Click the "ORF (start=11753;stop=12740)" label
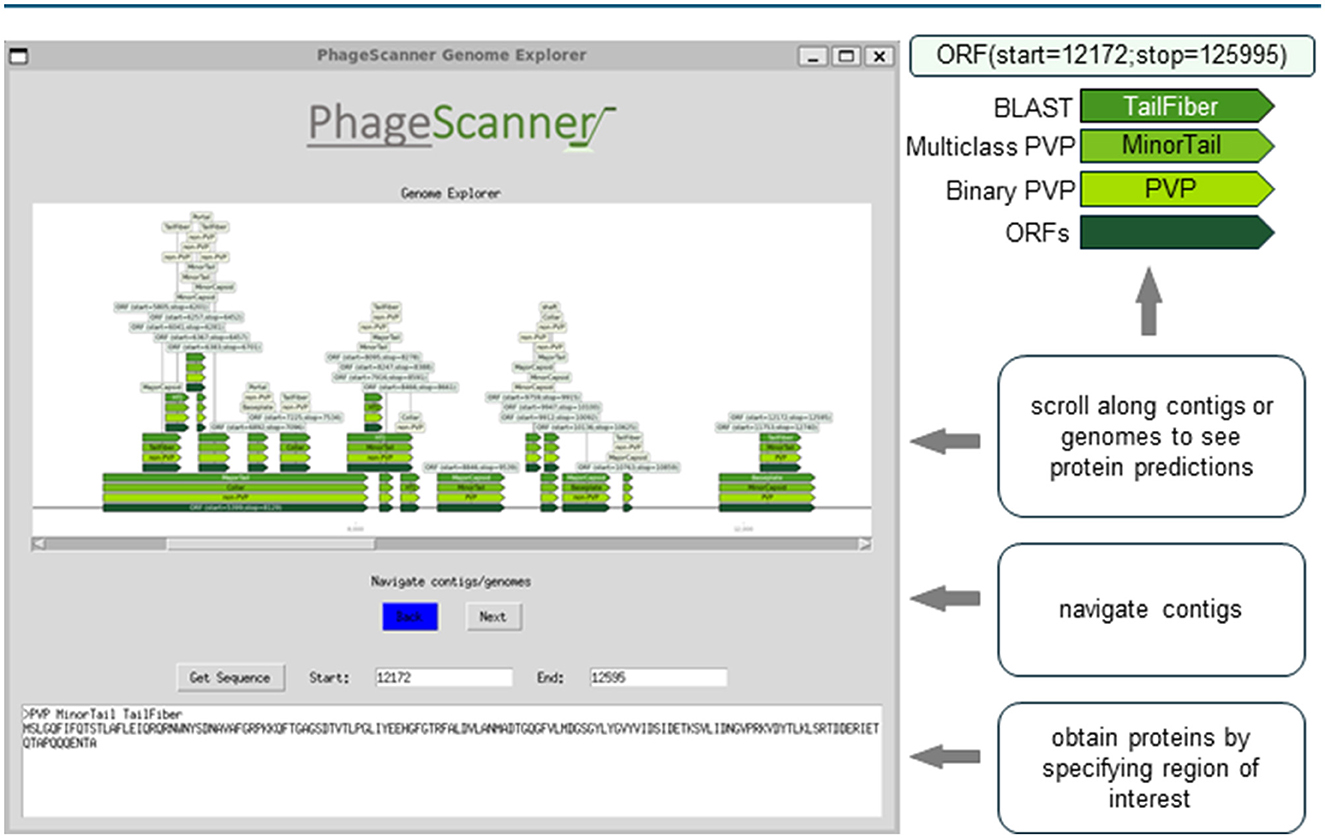This screenshot has height=838, width=1325. pyautogui.click(x=767, y=427)
